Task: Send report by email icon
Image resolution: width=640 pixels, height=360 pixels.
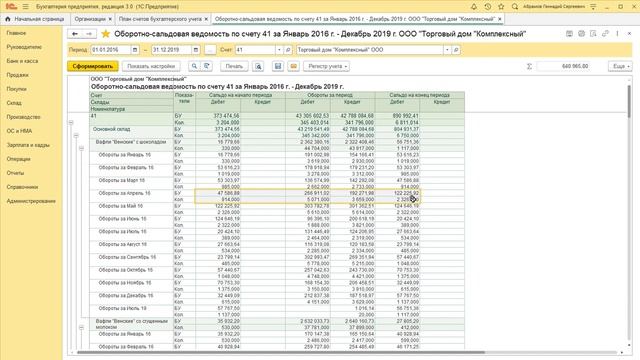Action: [293, 66]
